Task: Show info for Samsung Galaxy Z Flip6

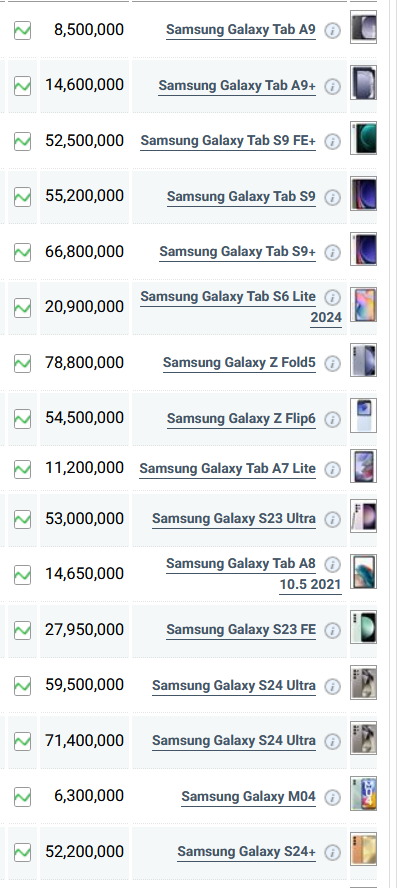Action: [332, 419]
